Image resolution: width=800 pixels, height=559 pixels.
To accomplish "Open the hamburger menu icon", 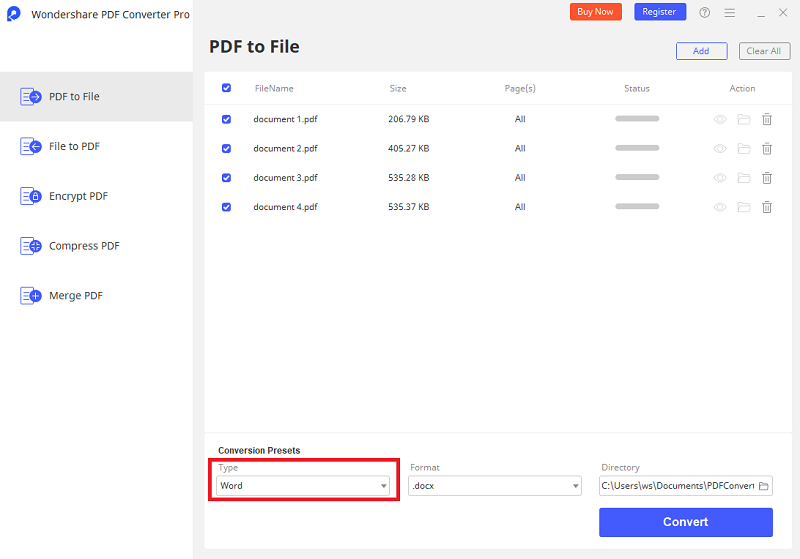I will pos(730,13).
